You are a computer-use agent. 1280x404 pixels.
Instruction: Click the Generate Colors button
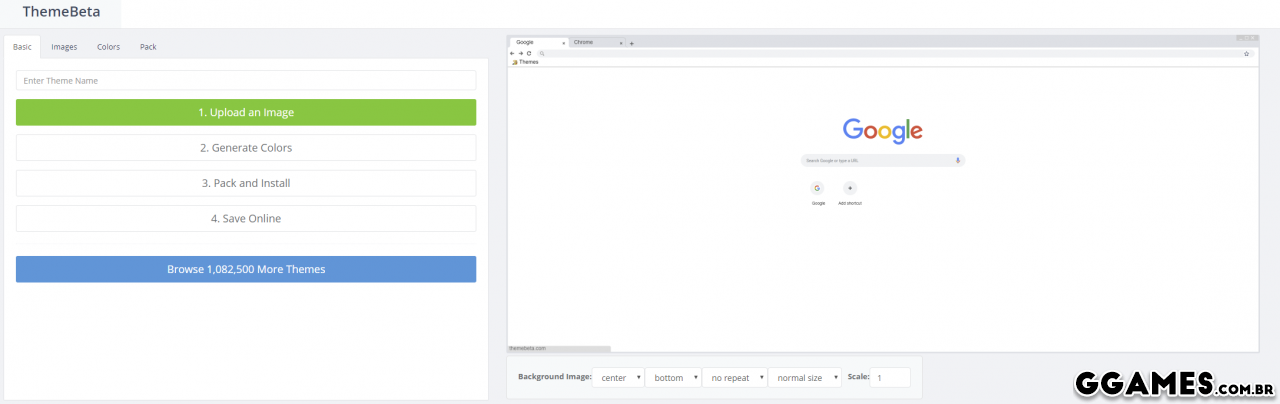[246, 148]
